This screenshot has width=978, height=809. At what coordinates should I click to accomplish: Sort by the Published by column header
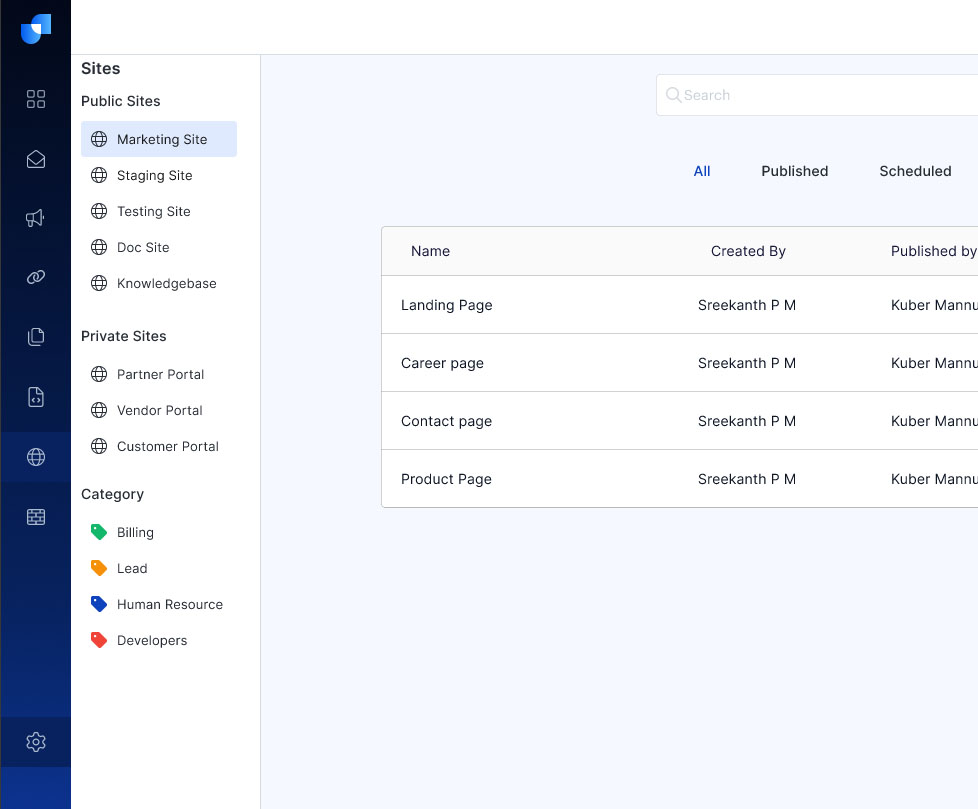pos(933,251)
